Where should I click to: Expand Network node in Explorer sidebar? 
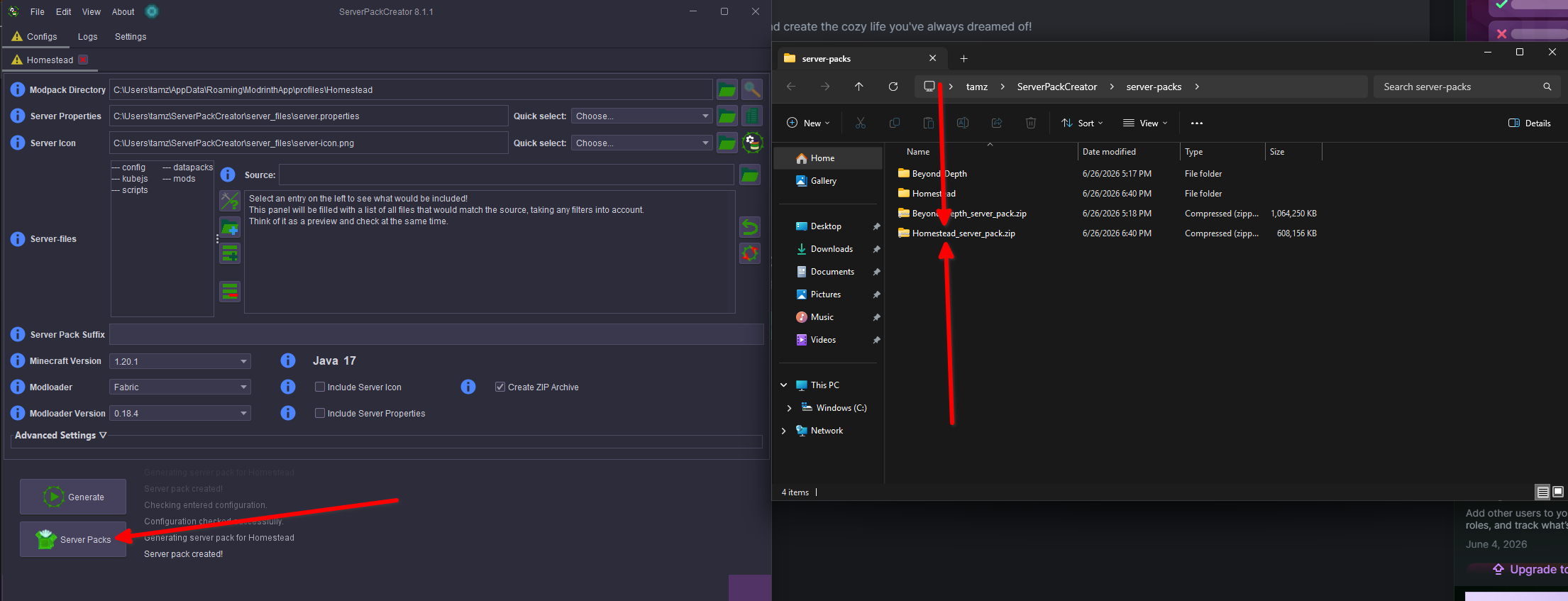[x=783, y=431]
